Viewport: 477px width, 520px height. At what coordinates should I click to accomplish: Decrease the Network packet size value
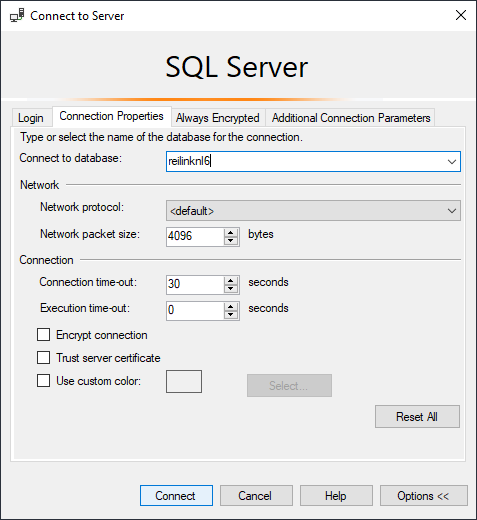(x=231, y=241)
